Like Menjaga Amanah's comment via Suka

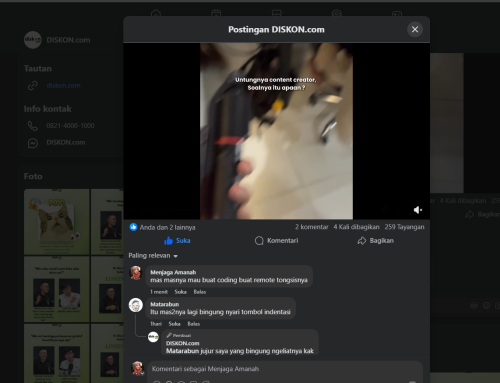click(180, 292)
